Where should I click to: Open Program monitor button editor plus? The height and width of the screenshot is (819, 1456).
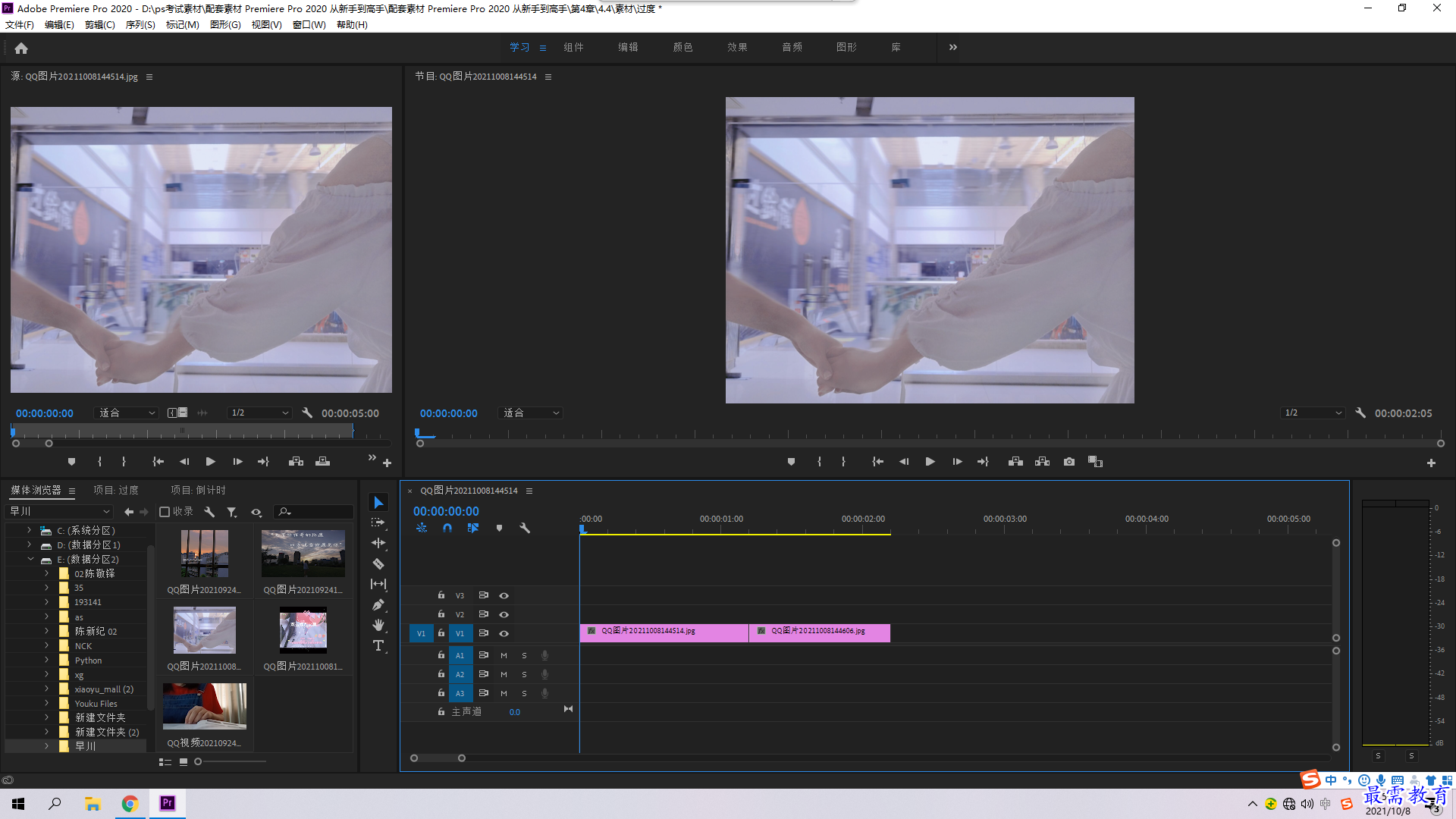(1431, 463)
